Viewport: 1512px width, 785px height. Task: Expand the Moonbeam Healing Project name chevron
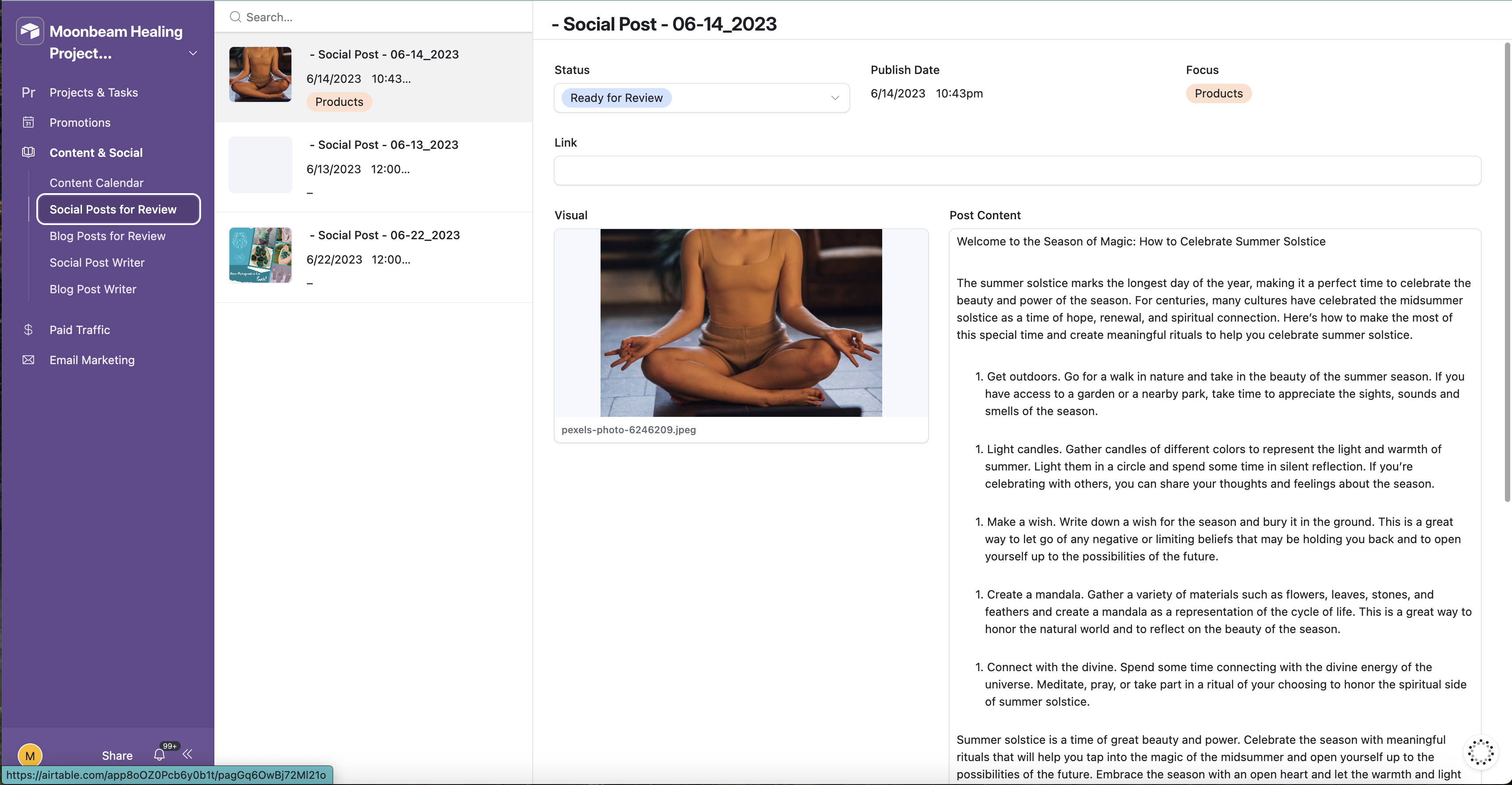193,54
